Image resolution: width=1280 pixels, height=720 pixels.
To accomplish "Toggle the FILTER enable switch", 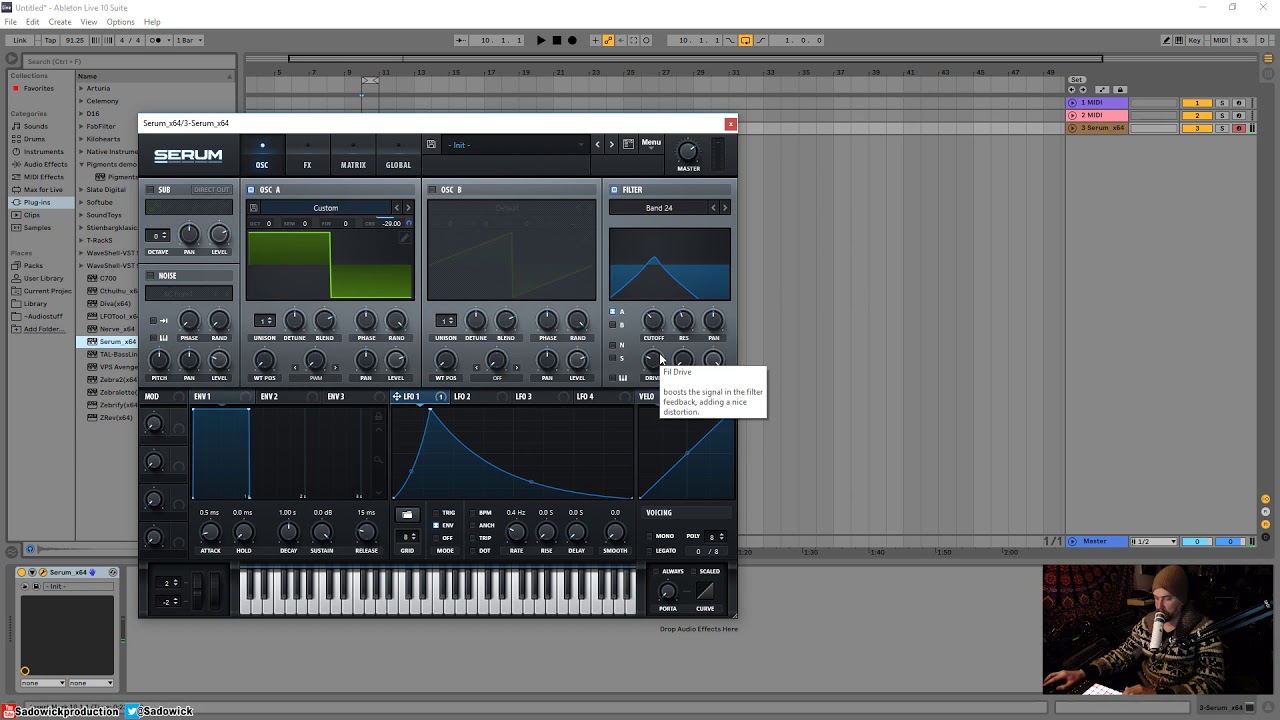I will [614, 190].
